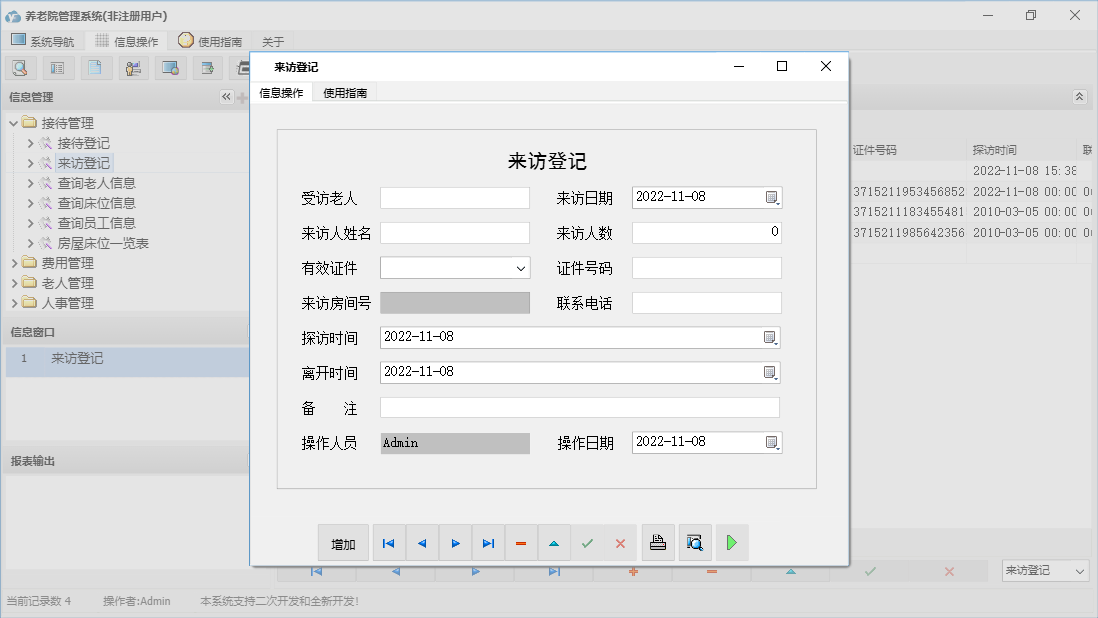Open the 来访日期 date picker
The image size is (1098, 618).
click(772, 197)
